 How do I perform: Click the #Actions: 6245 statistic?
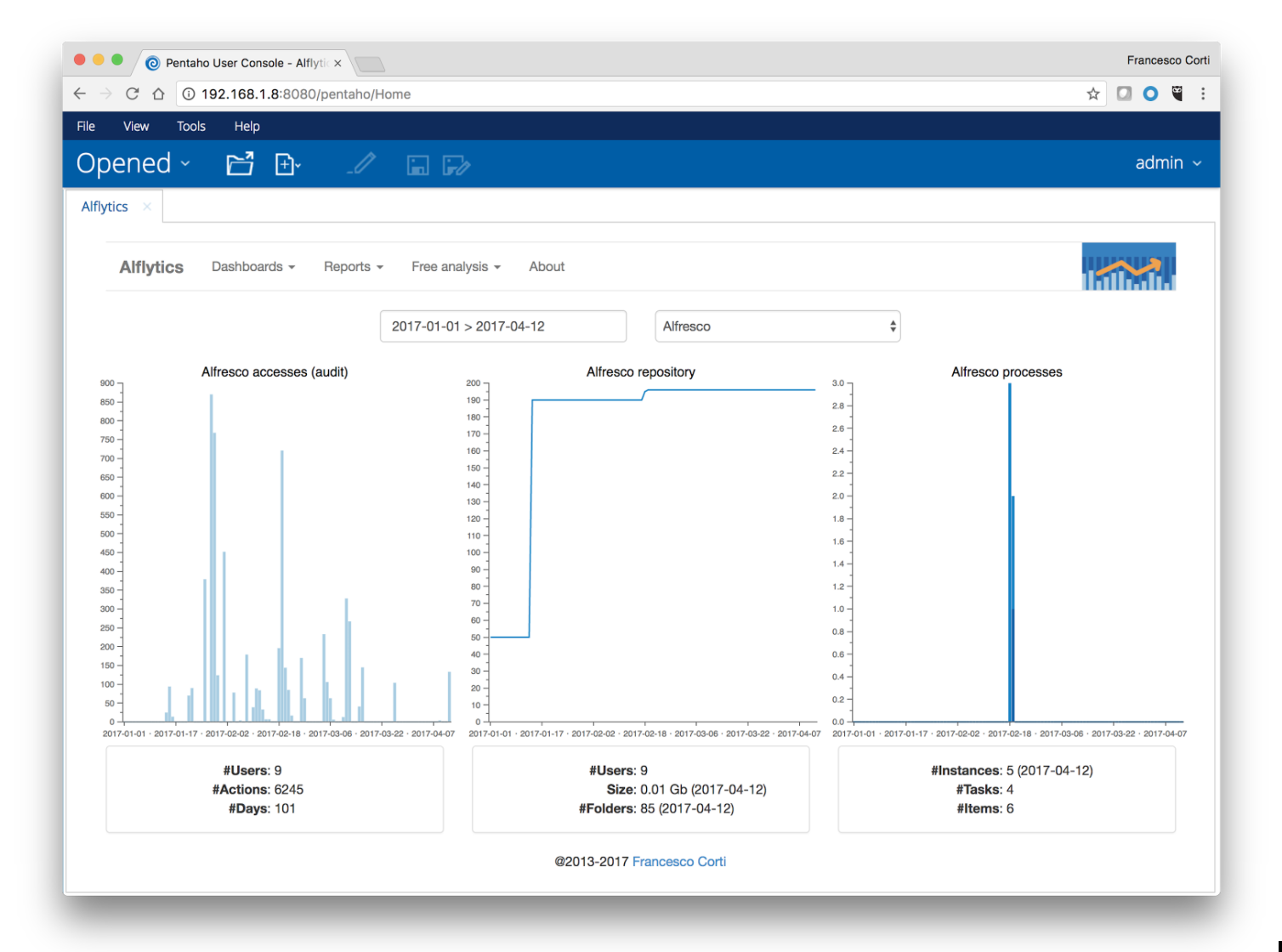pos(258,790)
